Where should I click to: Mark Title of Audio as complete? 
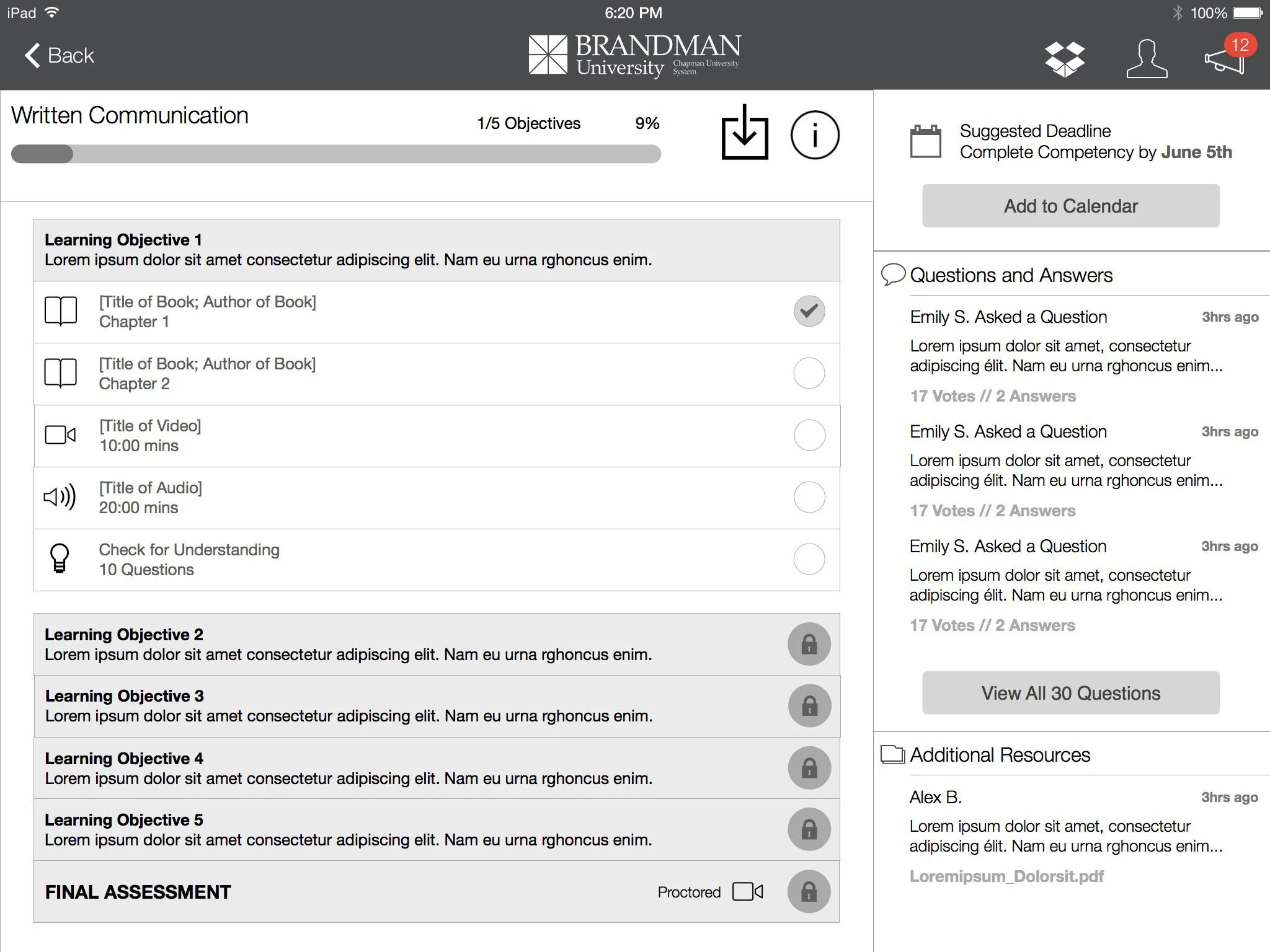[x=809, y=497]
